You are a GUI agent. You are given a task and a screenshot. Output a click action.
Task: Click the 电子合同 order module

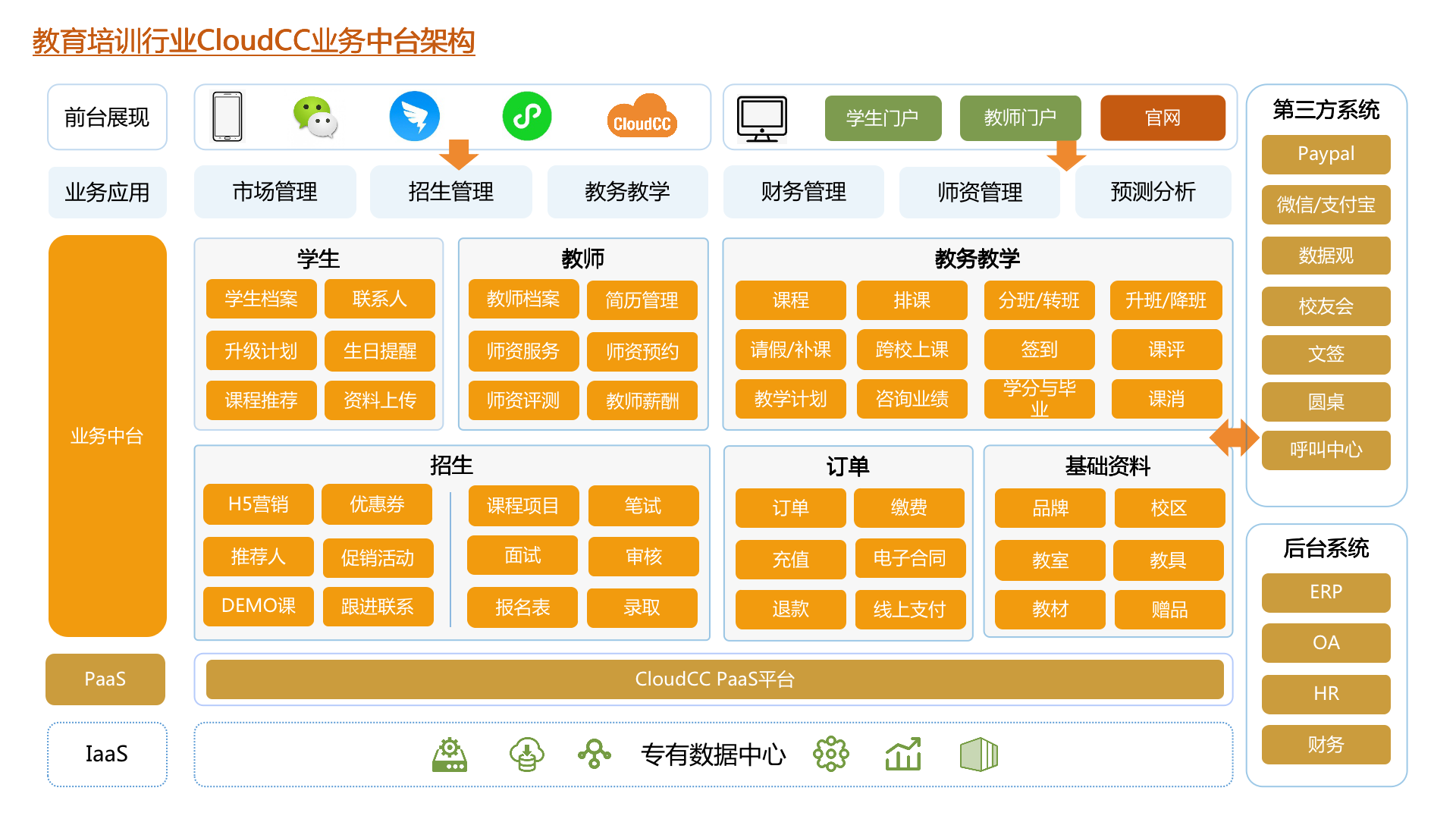[909, 559]
